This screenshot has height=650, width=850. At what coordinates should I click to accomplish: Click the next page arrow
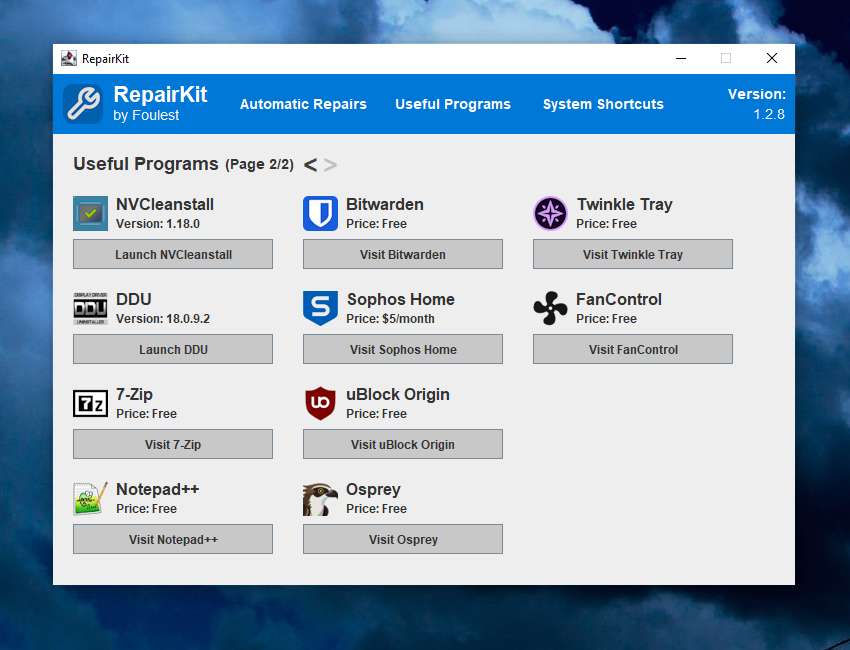[330, 165]
